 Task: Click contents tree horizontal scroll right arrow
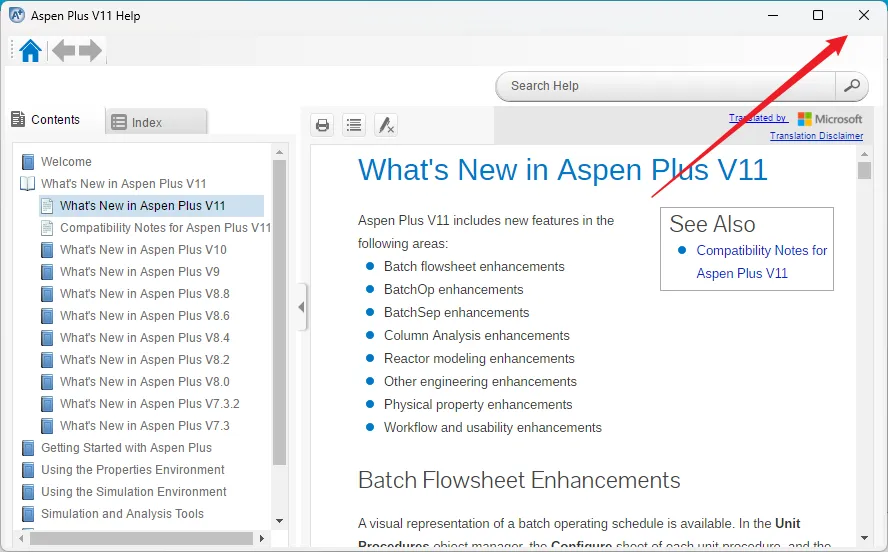pos(262,538)
